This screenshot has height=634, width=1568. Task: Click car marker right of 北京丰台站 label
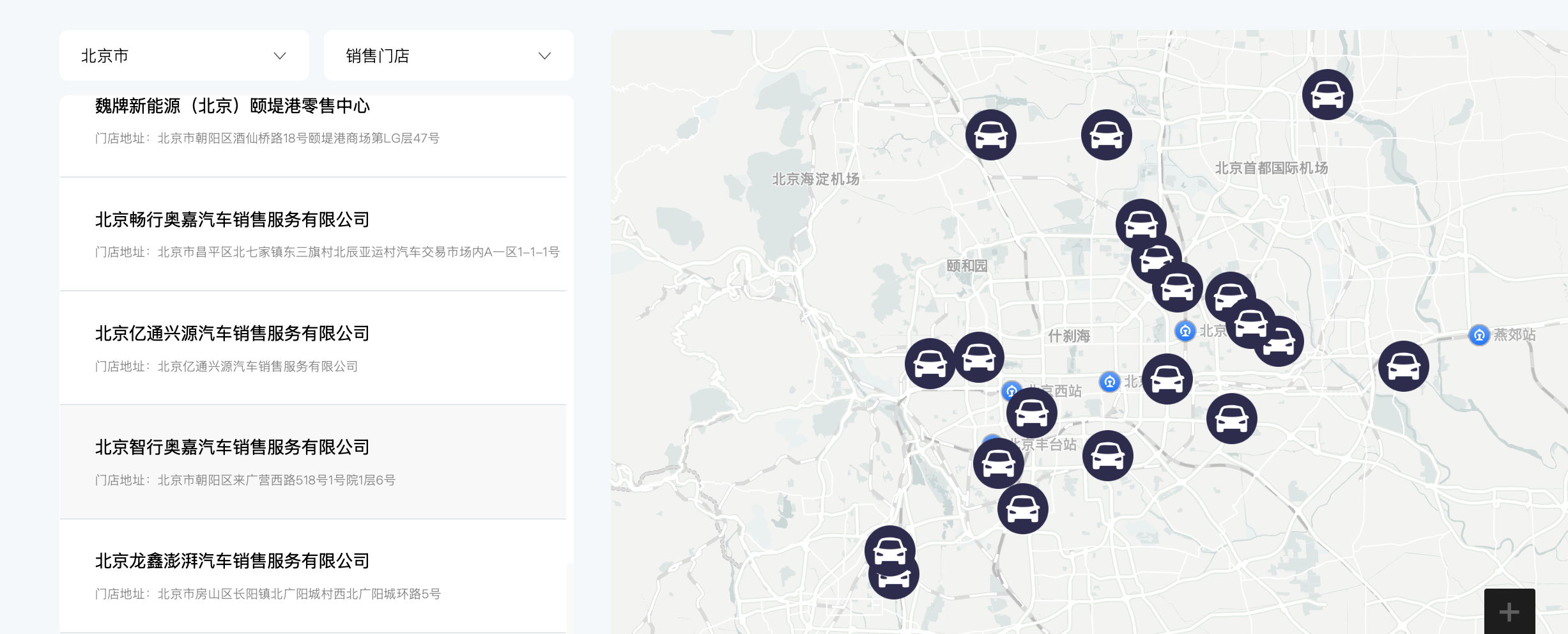[x=1107, y=456]
